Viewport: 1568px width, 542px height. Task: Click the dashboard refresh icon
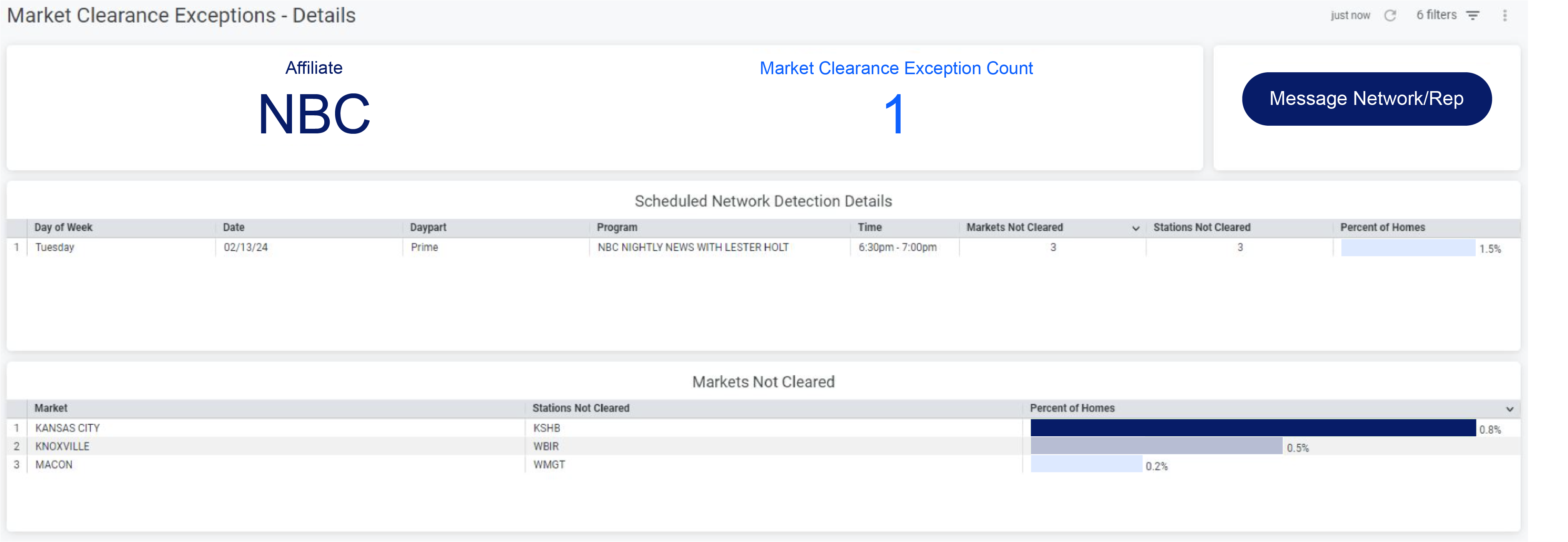(1390, 15)
